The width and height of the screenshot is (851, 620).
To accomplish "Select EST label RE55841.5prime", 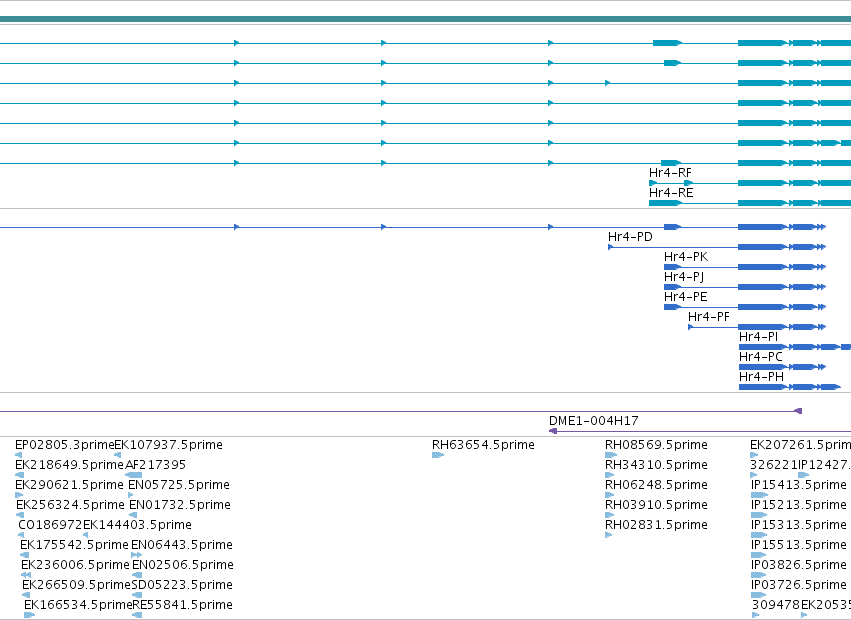I will pyautogui.click(x=183, y=605).
